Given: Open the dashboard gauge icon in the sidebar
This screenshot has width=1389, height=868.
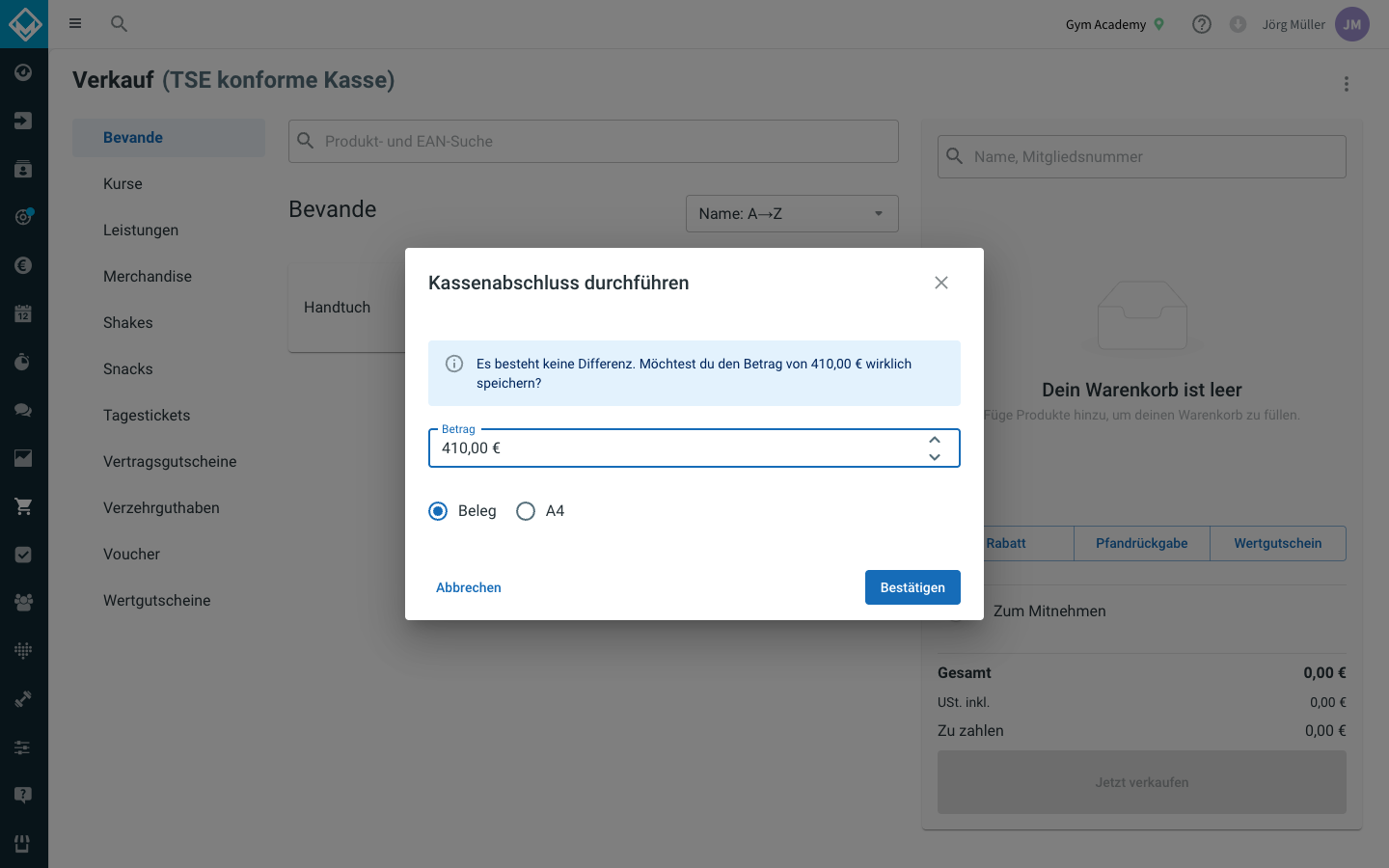Looking at the screenshot, I should [x=23, y=72].
